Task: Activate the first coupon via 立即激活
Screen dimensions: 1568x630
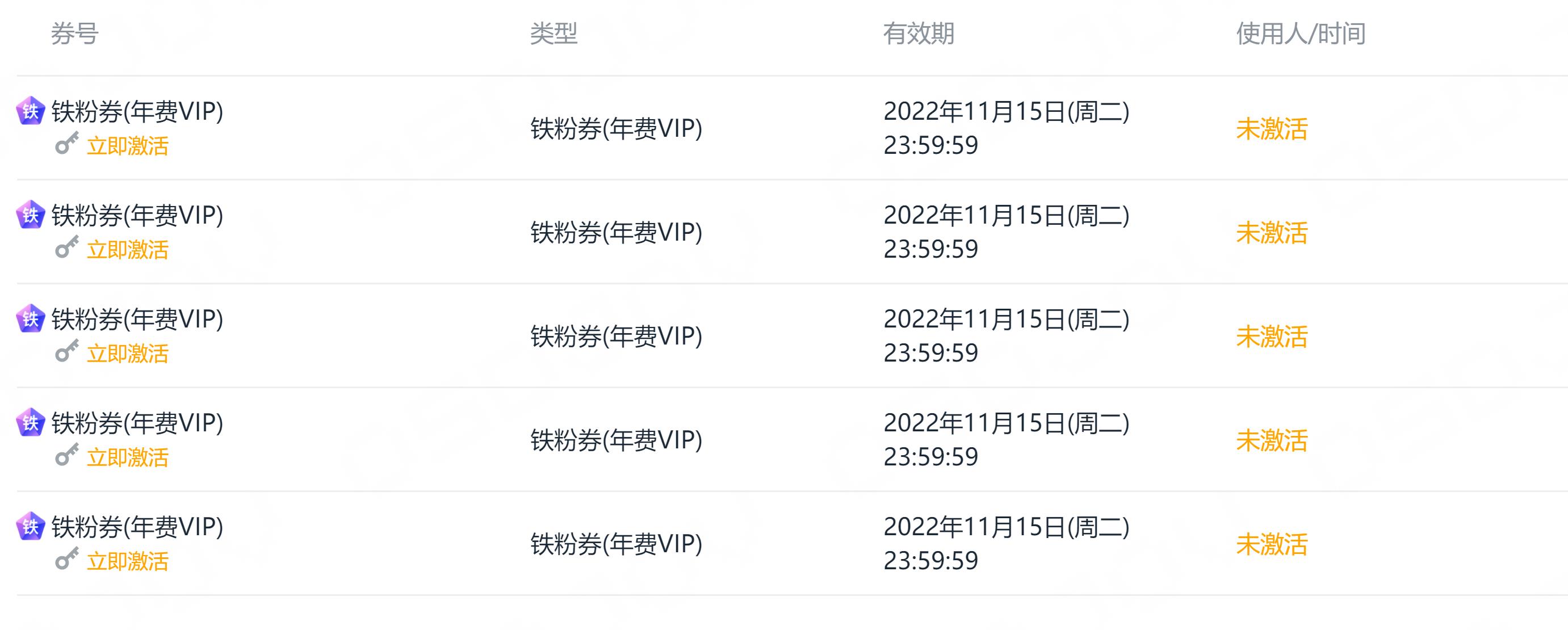Action: click(128, 146)
